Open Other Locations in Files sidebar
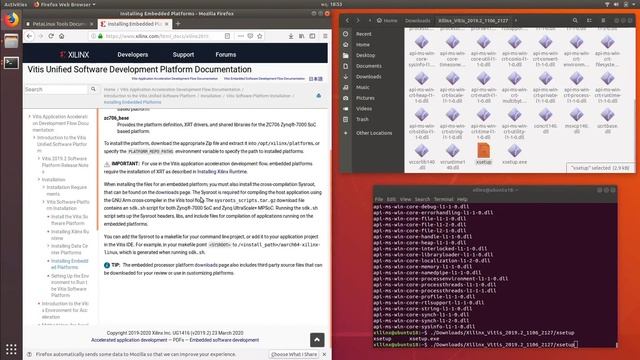This screenshot has width=640, height=360. tap(373, 133)
